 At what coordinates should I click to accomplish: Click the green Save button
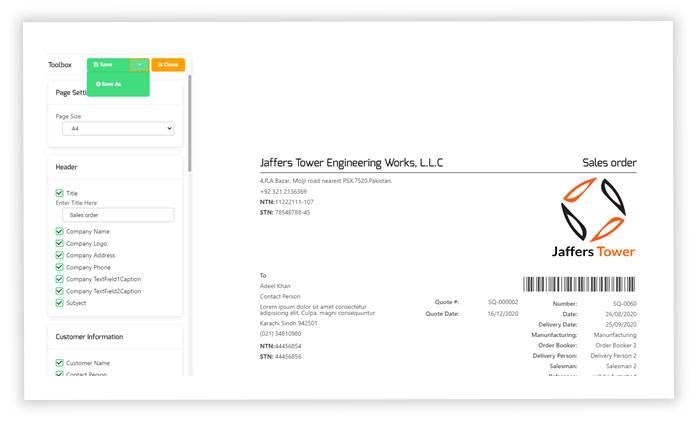[x=108, y=65]
